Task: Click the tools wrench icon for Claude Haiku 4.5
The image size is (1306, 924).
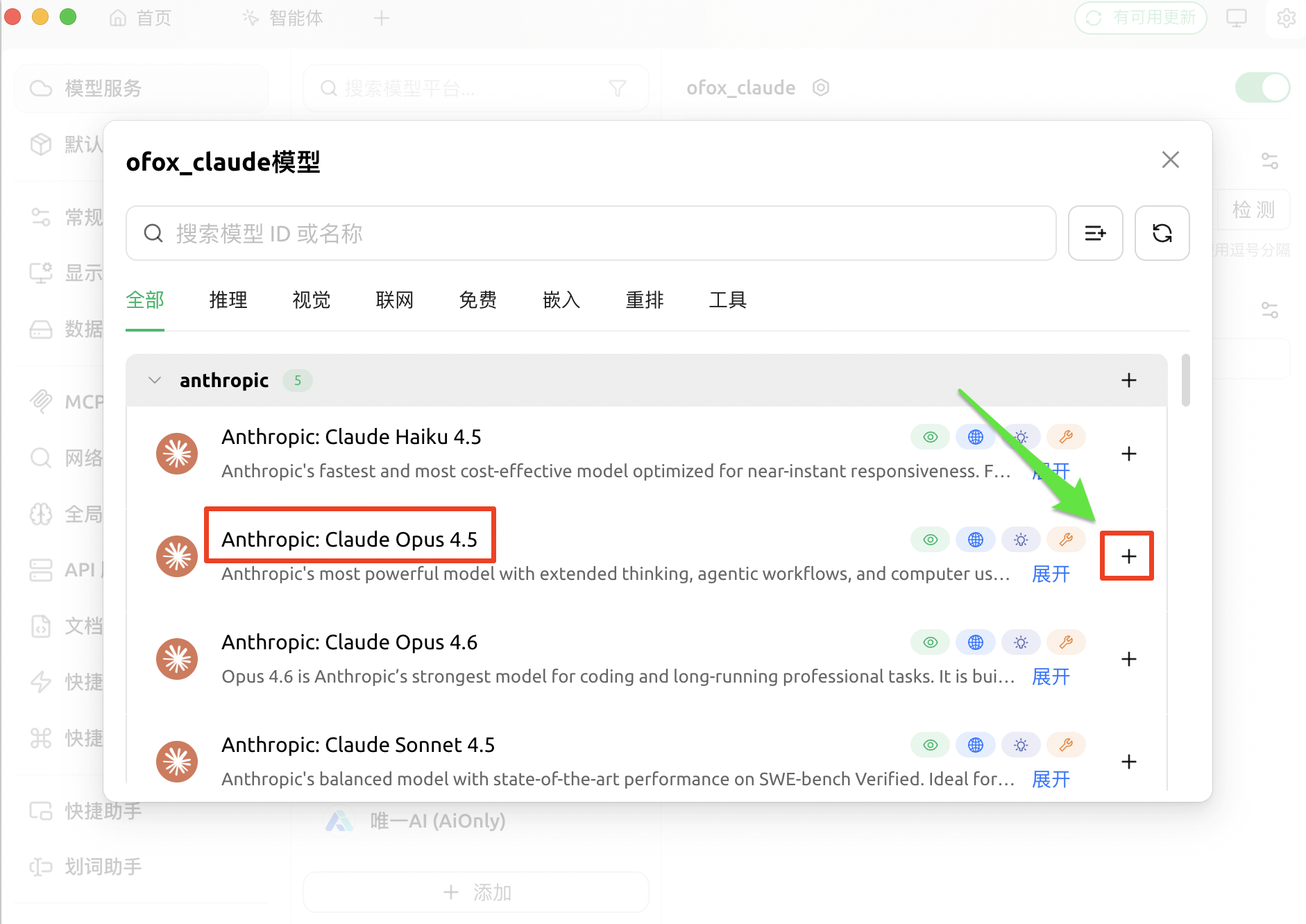Action: (x=1066, y=437)
